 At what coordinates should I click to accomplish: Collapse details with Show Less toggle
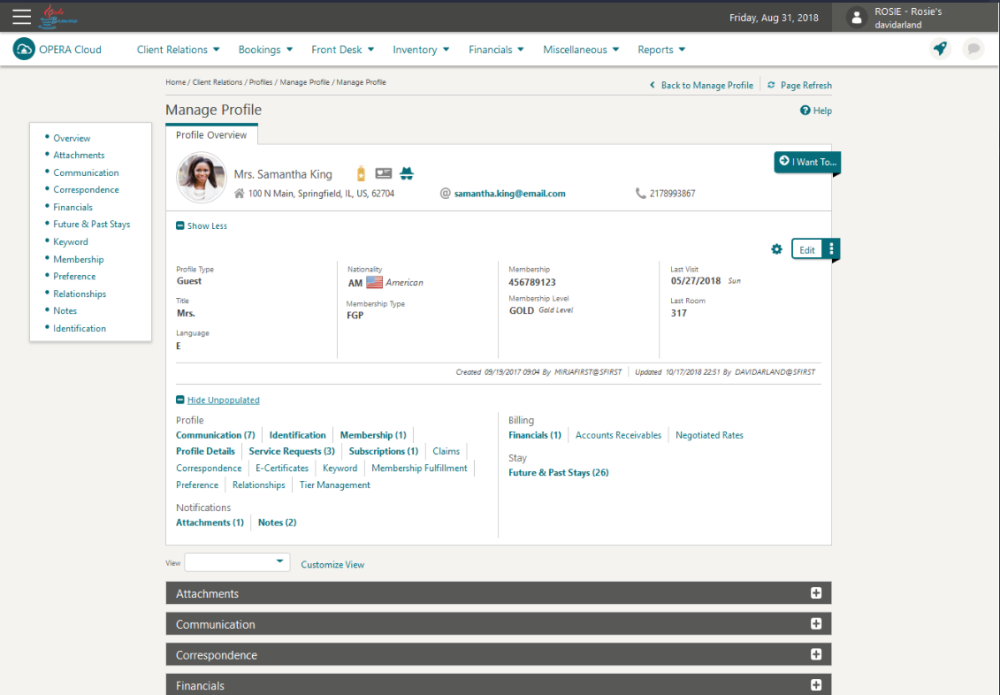[x=202, y=226]
